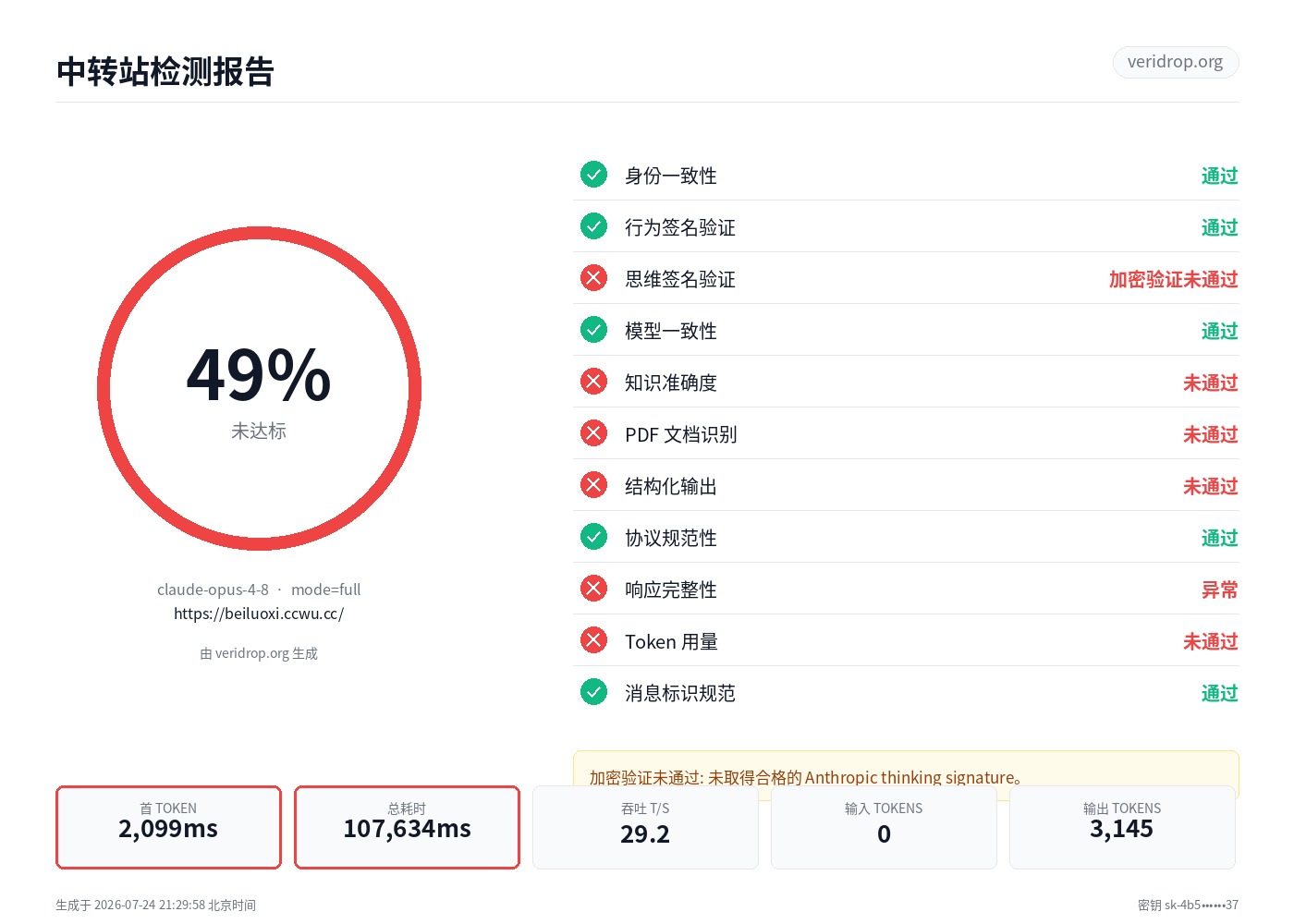The width and height of the screenshot is (1294, 924).
Task: Open the https://beiluoxi.ccwu.cc/ link
Action: tap(259, 614)
